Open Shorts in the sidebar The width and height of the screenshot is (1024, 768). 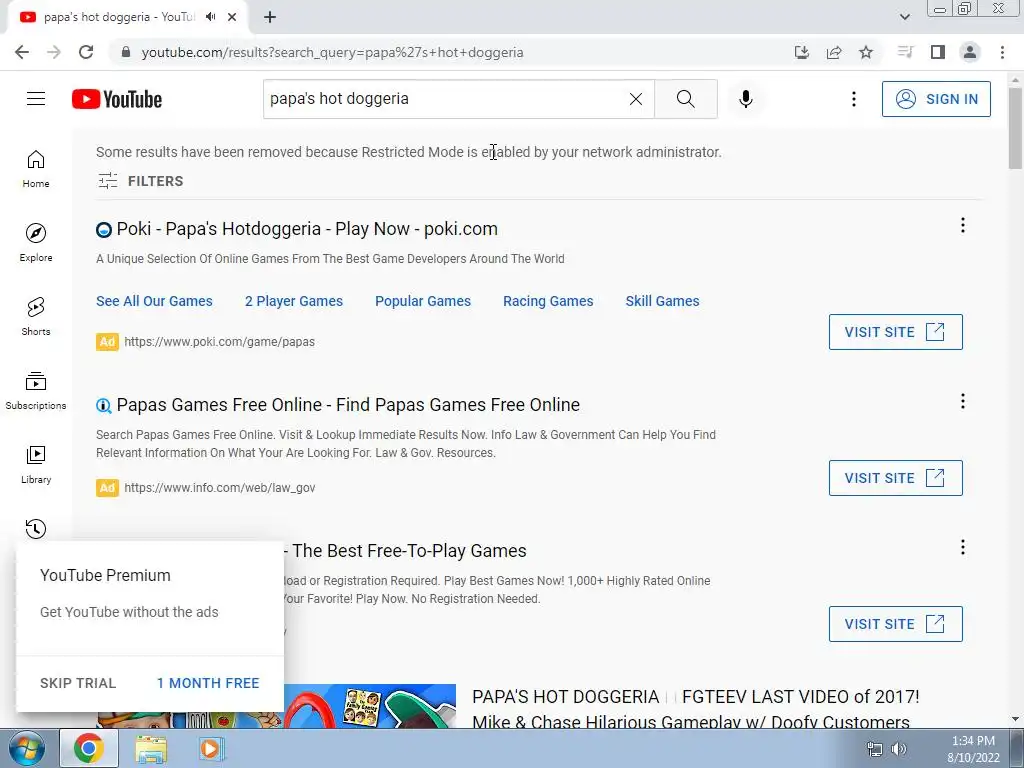36,316
